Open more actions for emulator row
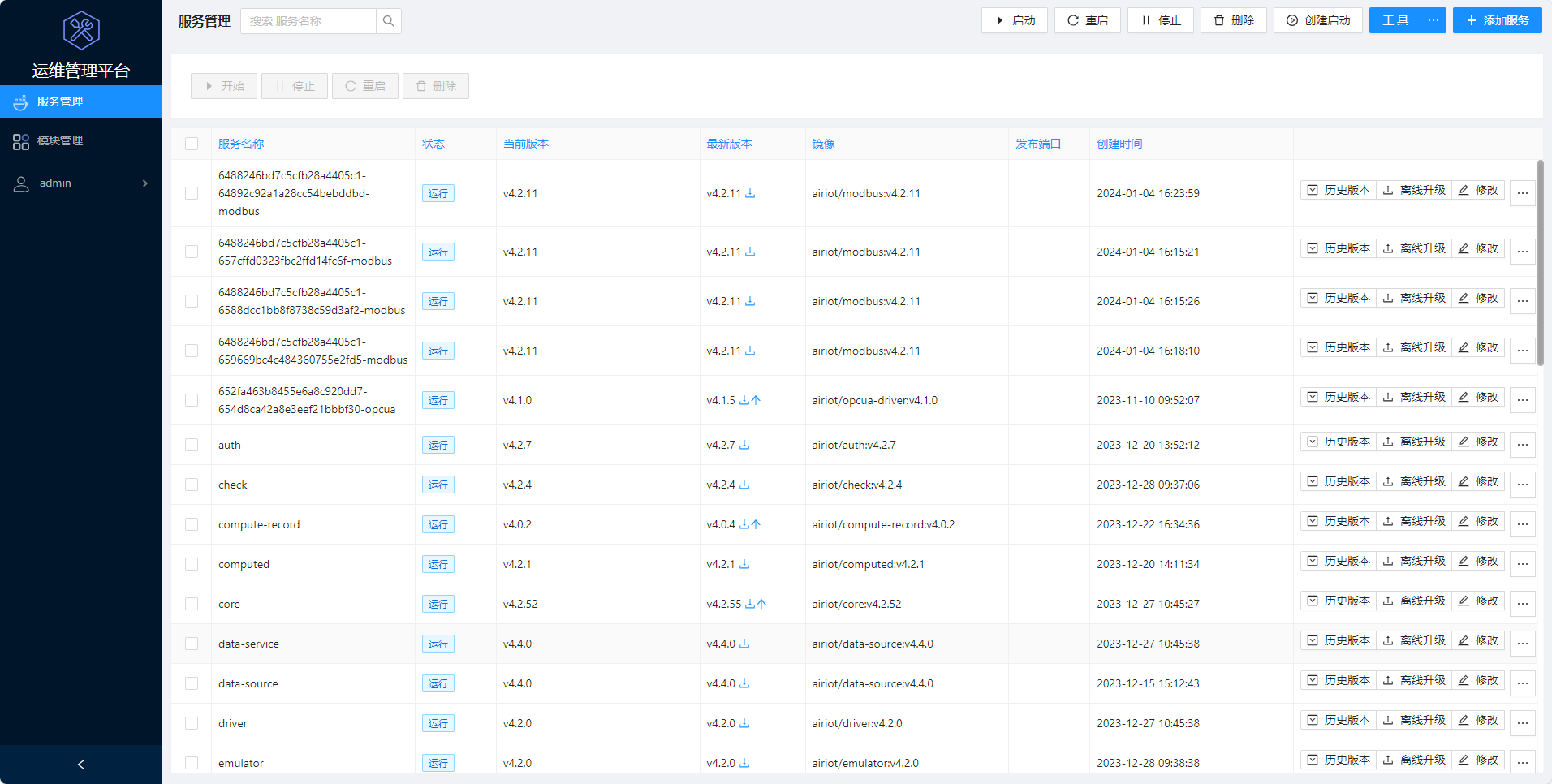The image size is (1552, 784). point(1523,763)
